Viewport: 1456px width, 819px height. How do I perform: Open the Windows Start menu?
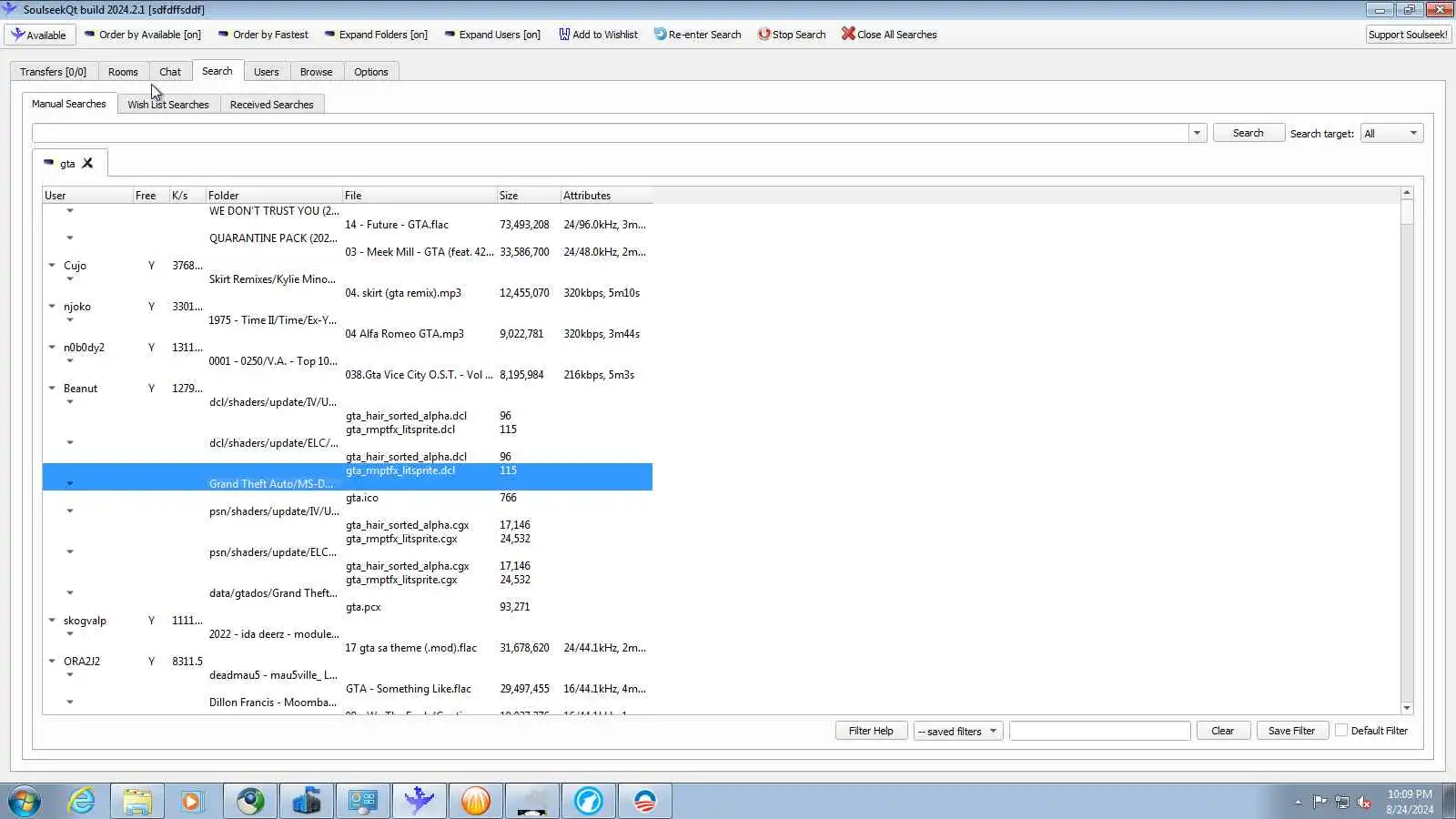[x=25, y=801]
